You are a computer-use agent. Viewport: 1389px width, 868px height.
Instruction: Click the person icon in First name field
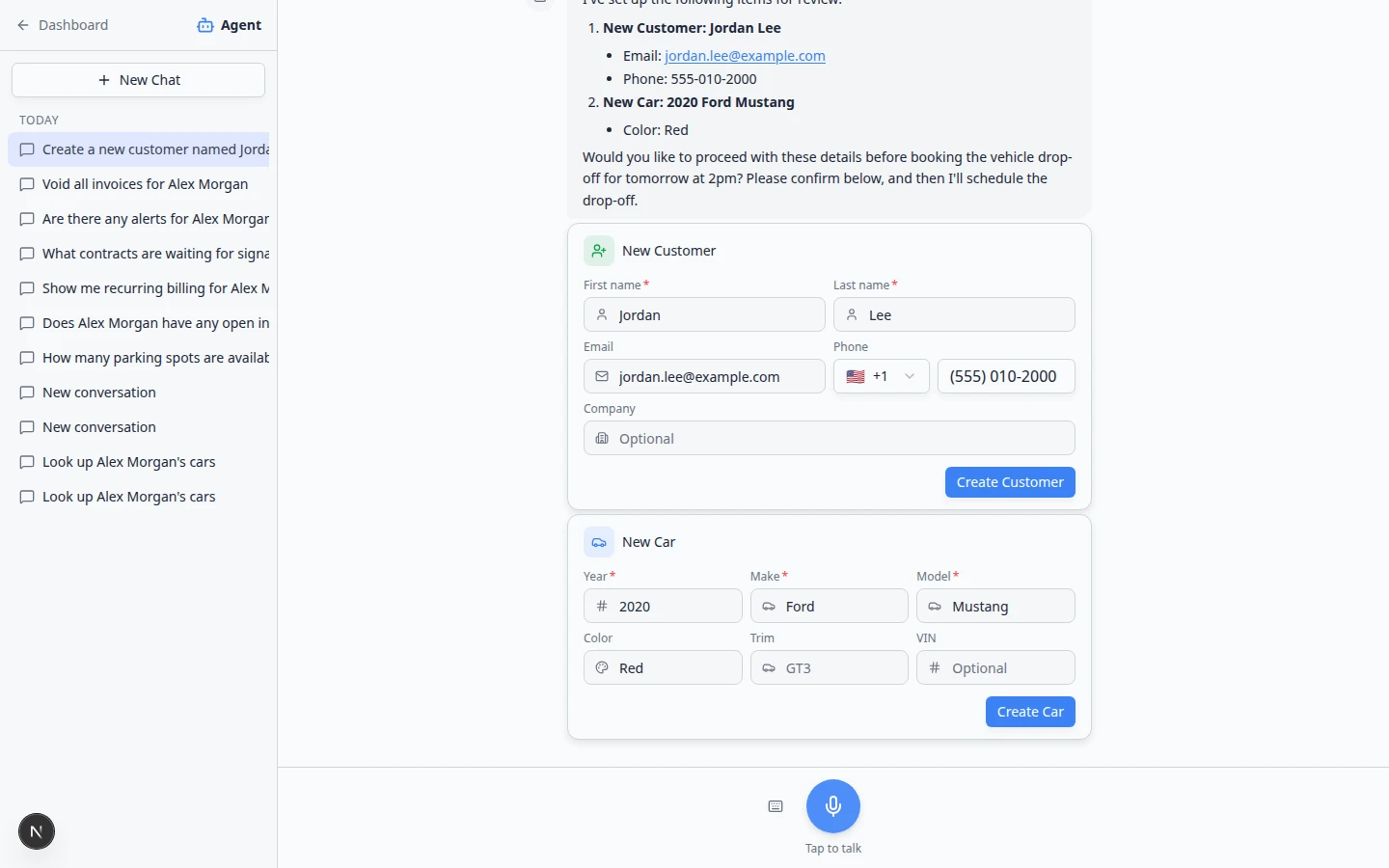[602, 315]
